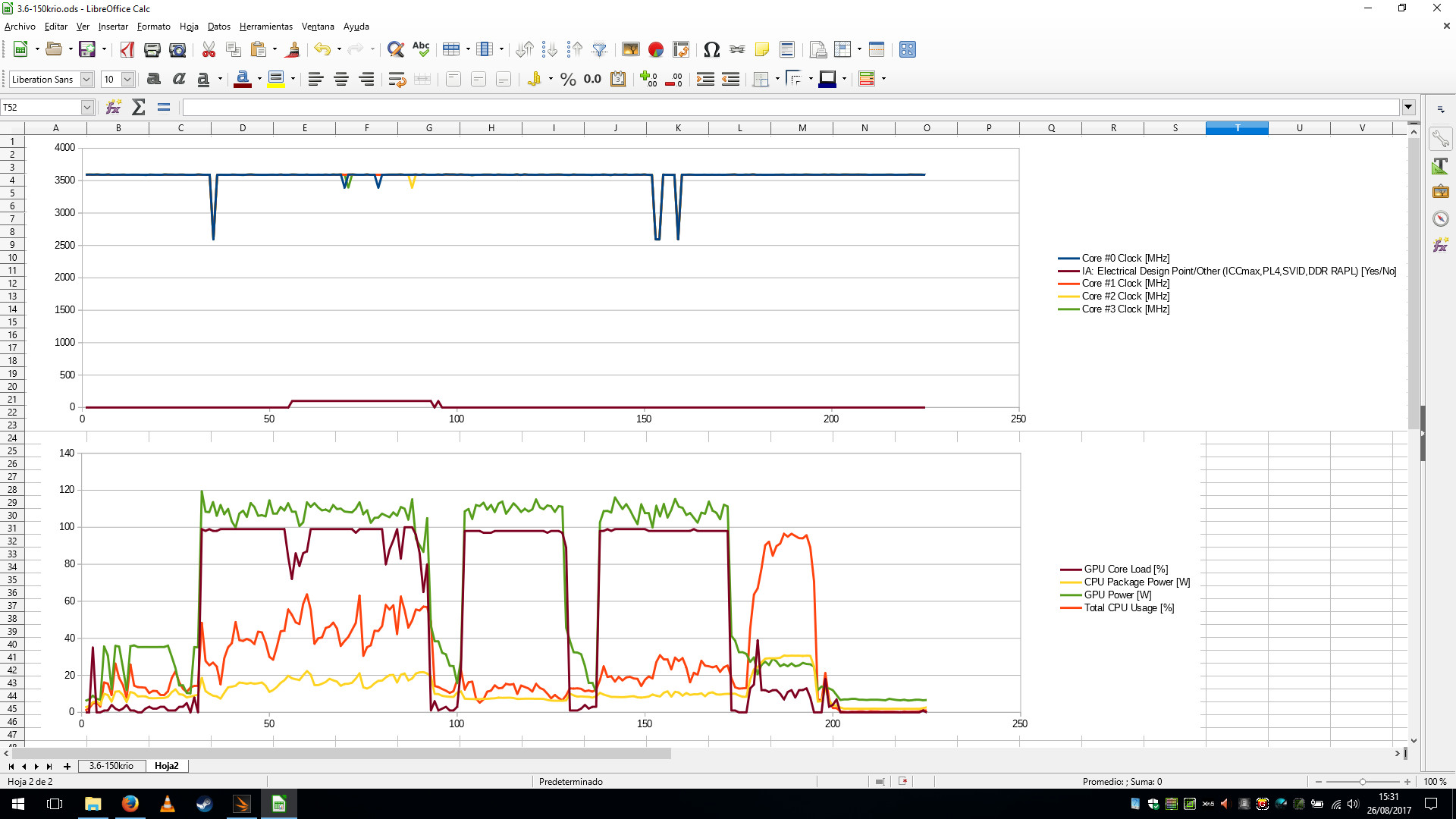The image size is (1456, 819).
Task: Click the Open file folder icon
Action: tap(53, 49)
